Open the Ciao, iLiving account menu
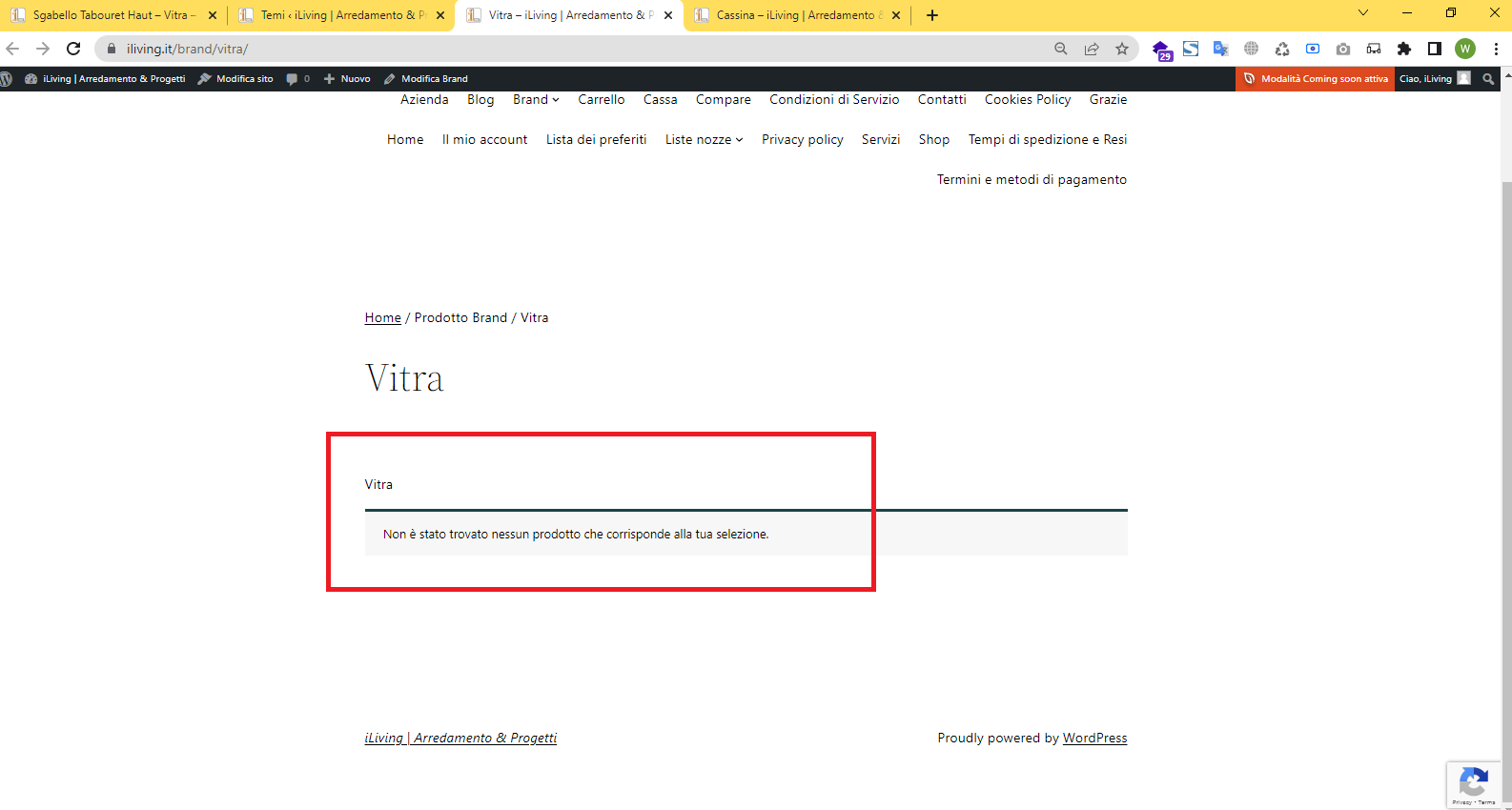 (1435, 79)
